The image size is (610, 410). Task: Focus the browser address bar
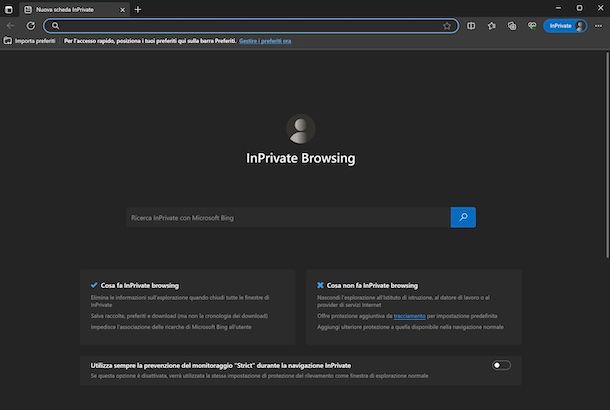click(x=251, y=26)
